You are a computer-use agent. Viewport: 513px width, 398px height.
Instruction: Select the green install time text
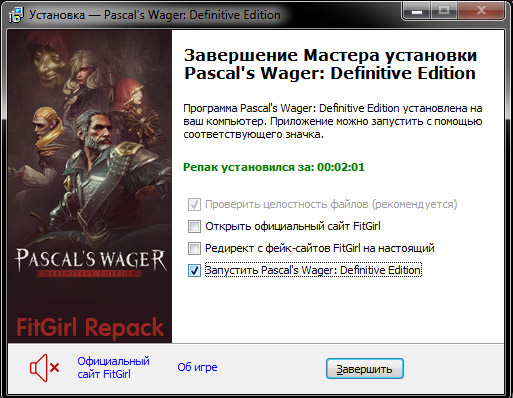(x=274, y=167)
